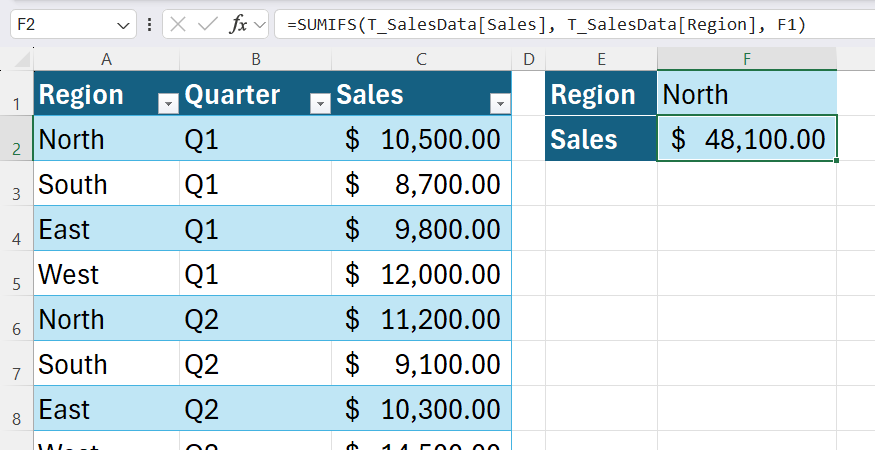The width and height of the screenshot is (875, 450).
Task: Click inside the SUMIFS formula bar
Action: 575,25
